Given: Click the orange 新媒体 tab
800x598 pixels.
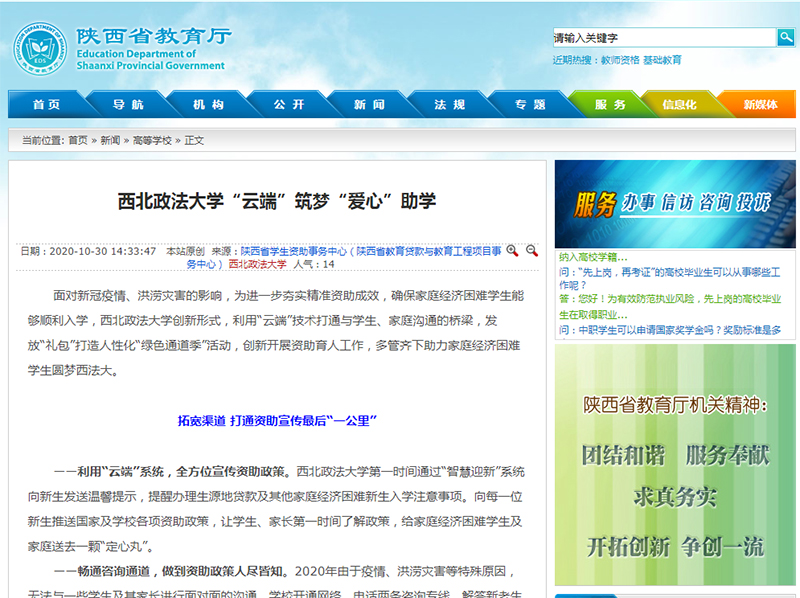Looking at the screenshot, I should point(760,105).
